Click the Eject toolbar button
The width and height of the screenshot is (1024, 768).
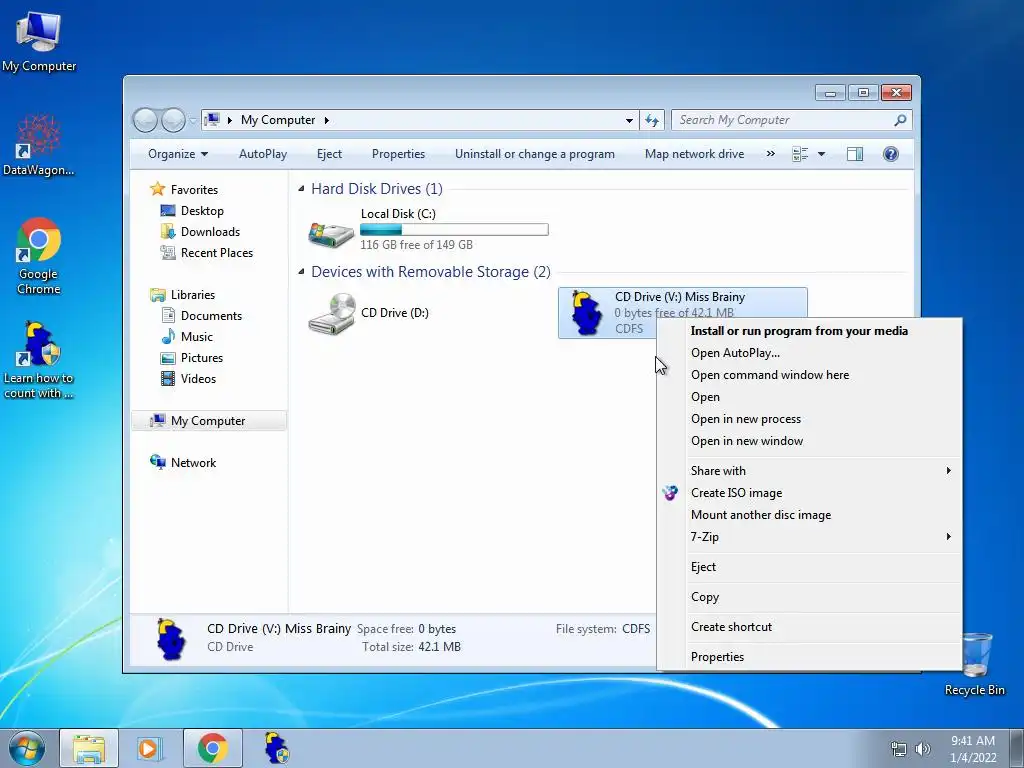pyautogui.click(x=329, y=154)
